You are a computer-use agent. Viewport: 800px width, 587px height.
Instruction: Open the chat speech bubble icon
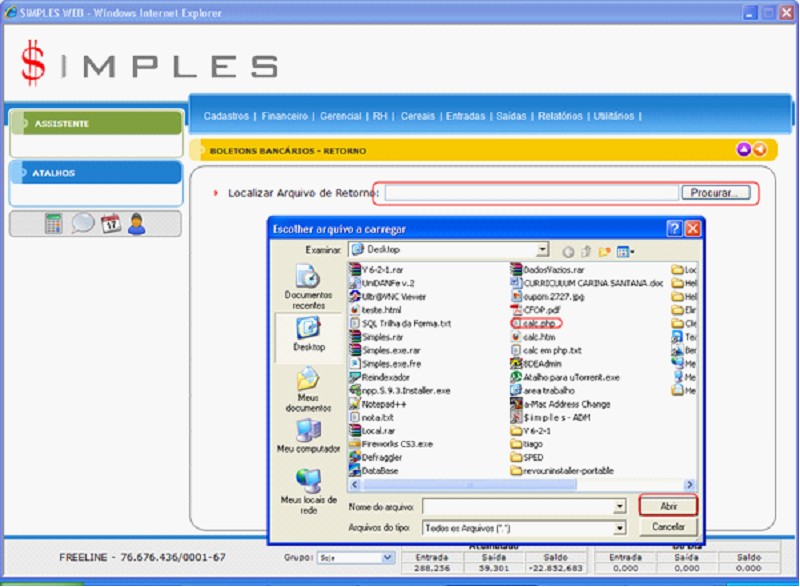[x=83, y=223]
